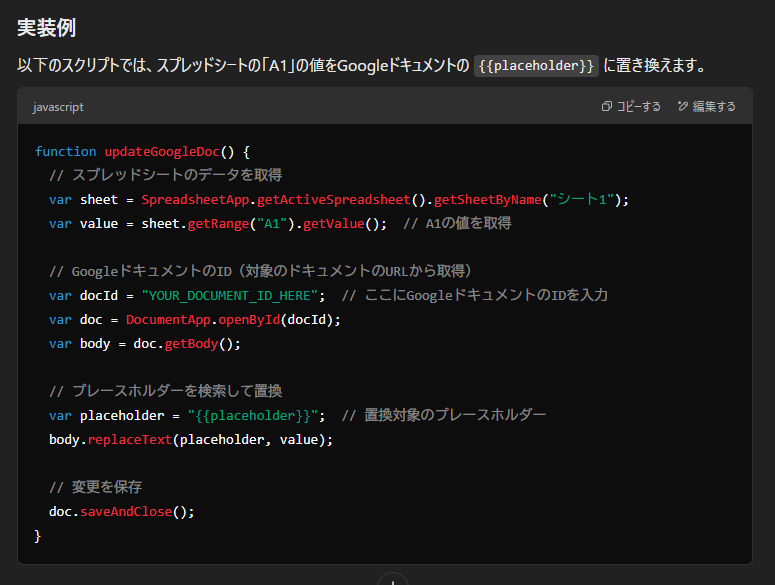Click the comment 置換対象のプレースホルダー
The height and width of the screenshot is (585, 775).
(x=444, y=415)
